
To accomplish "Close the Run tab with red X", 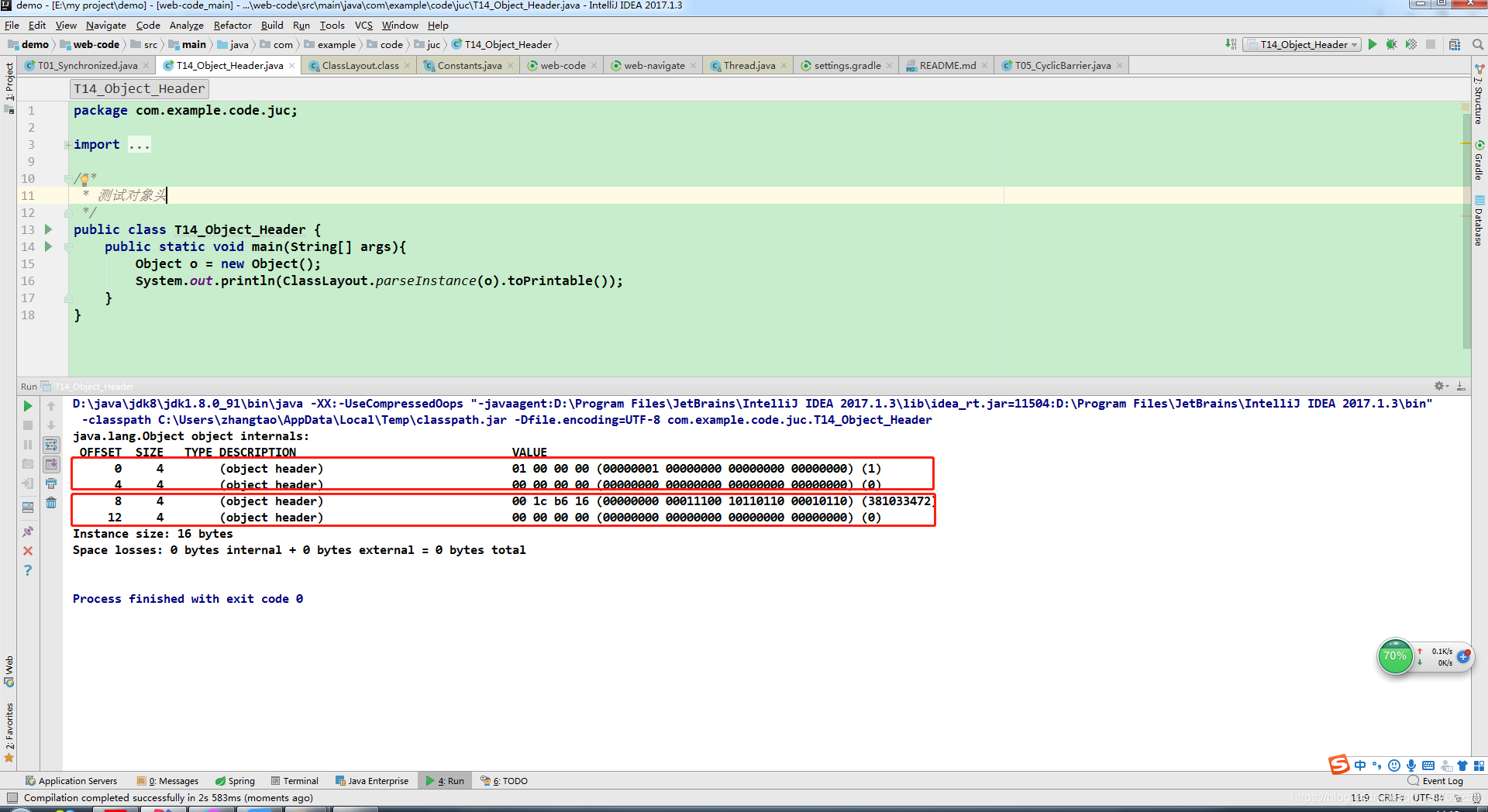I will point(28,551).
